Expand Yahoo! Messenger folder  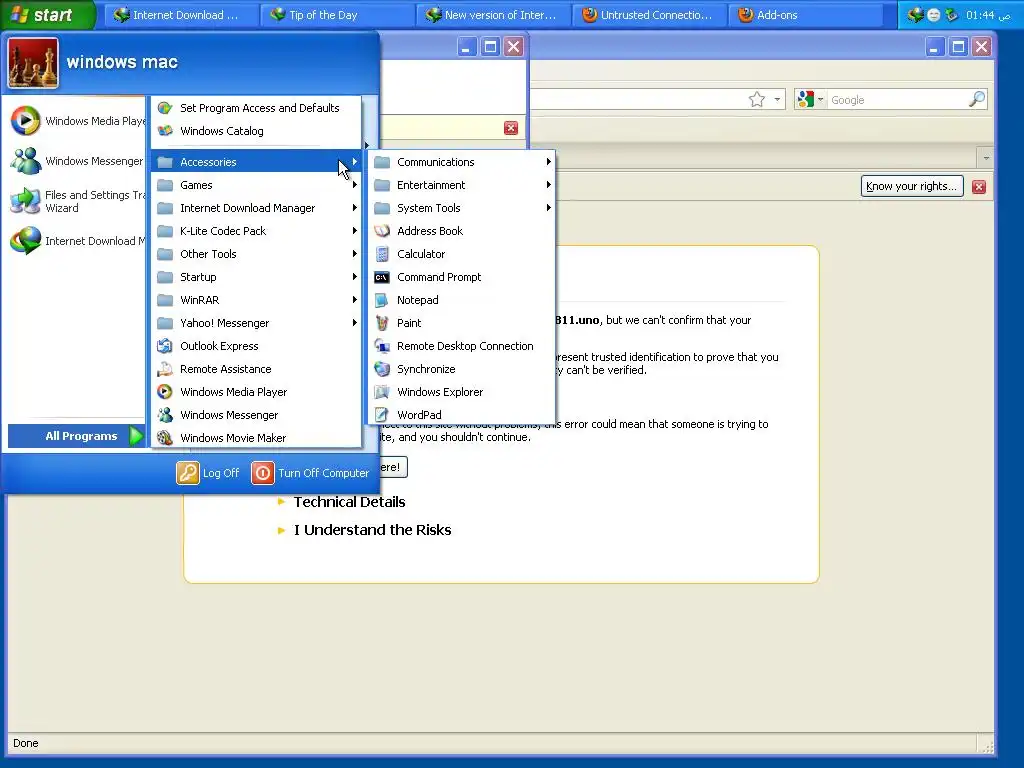pos(256,323)
